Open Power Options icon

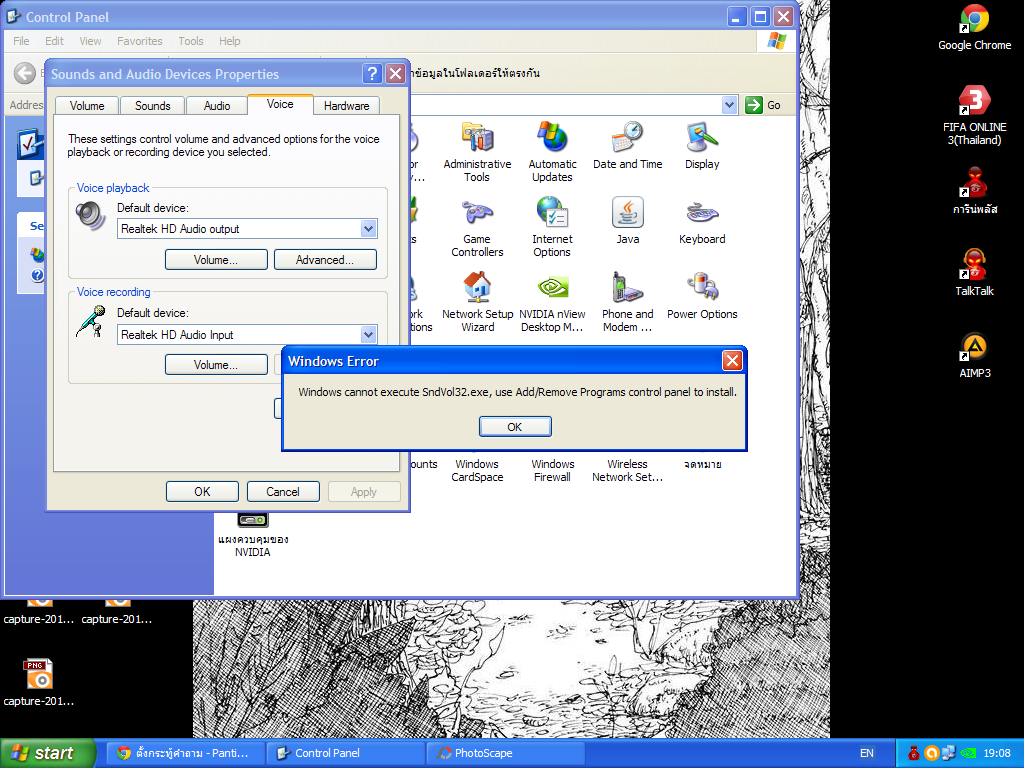coord(702,295)
